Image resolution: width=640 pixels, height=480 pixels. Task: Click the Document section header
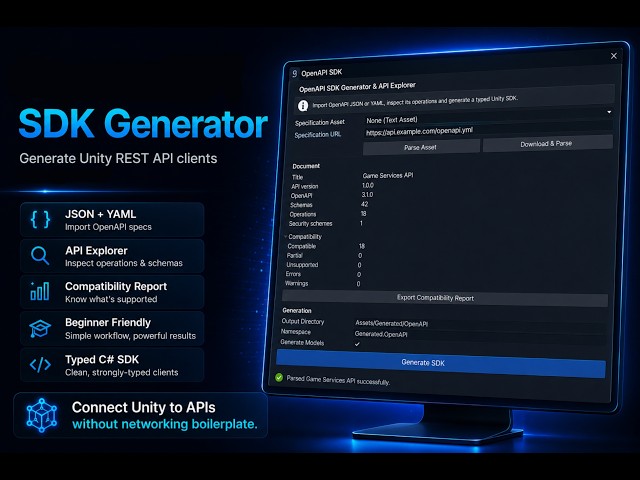[306, 166]
